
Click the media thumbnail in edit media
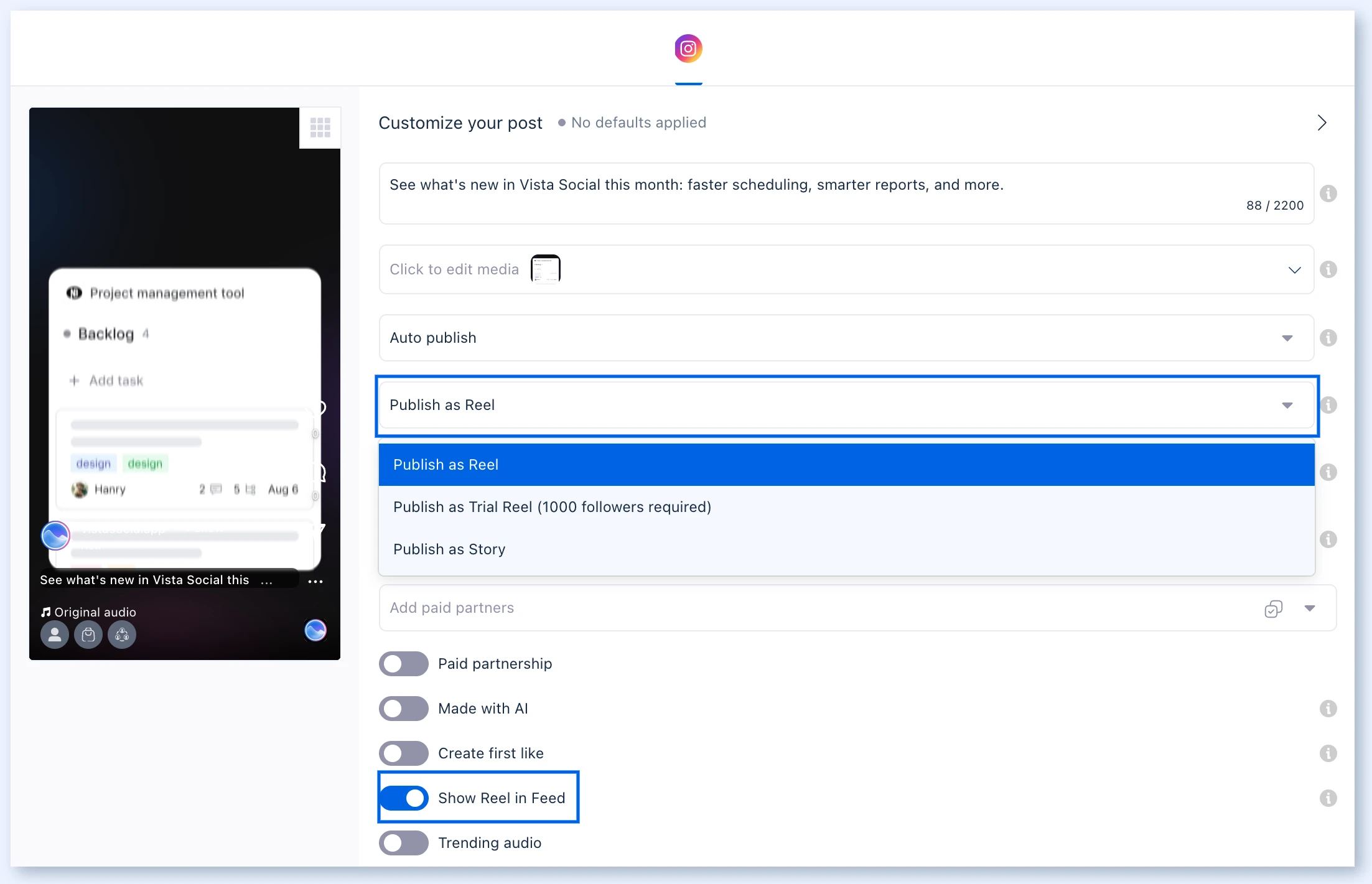546,269
